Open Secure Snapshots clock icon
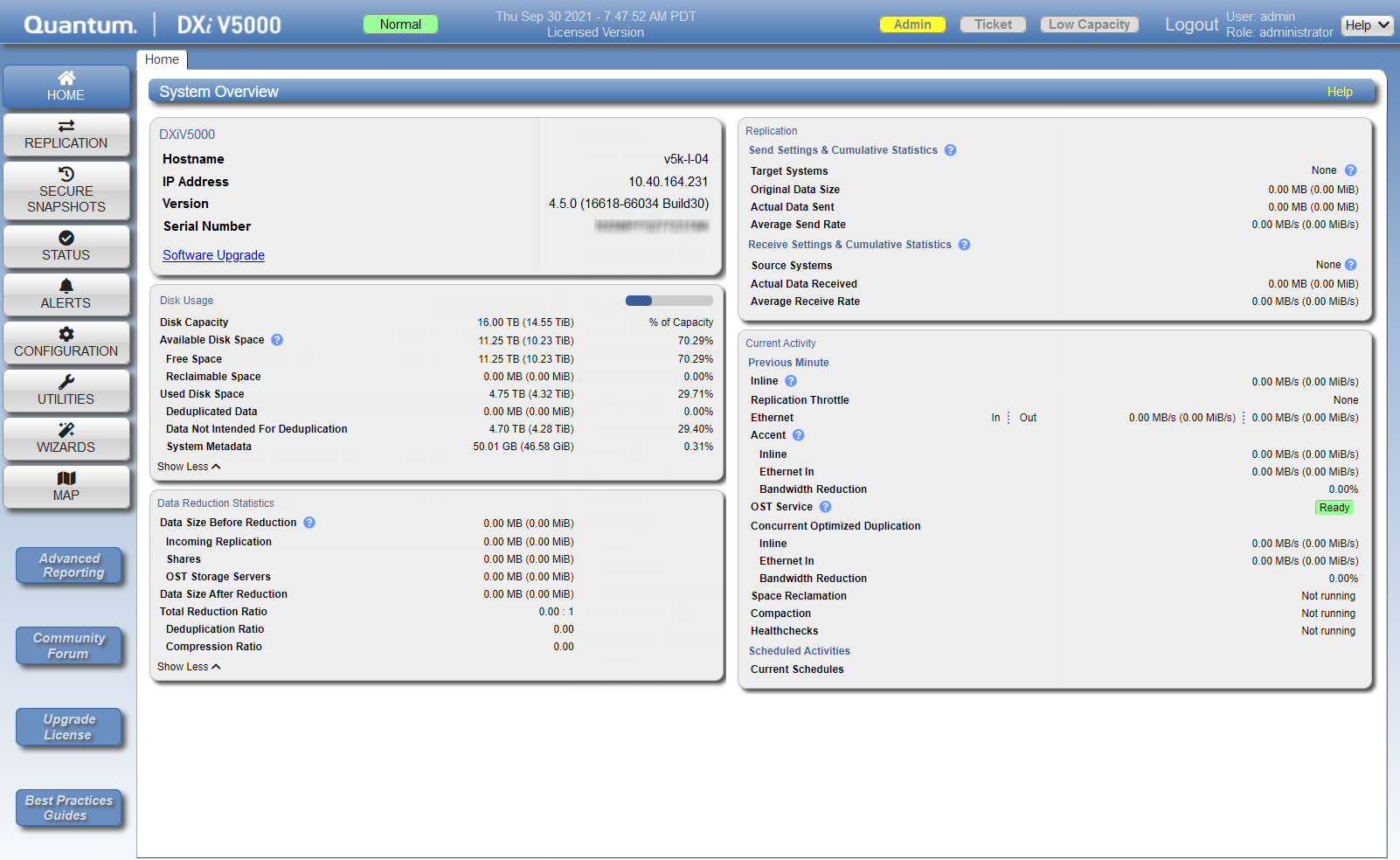Viewport: 1400px width, 860px height. point(66,174)
